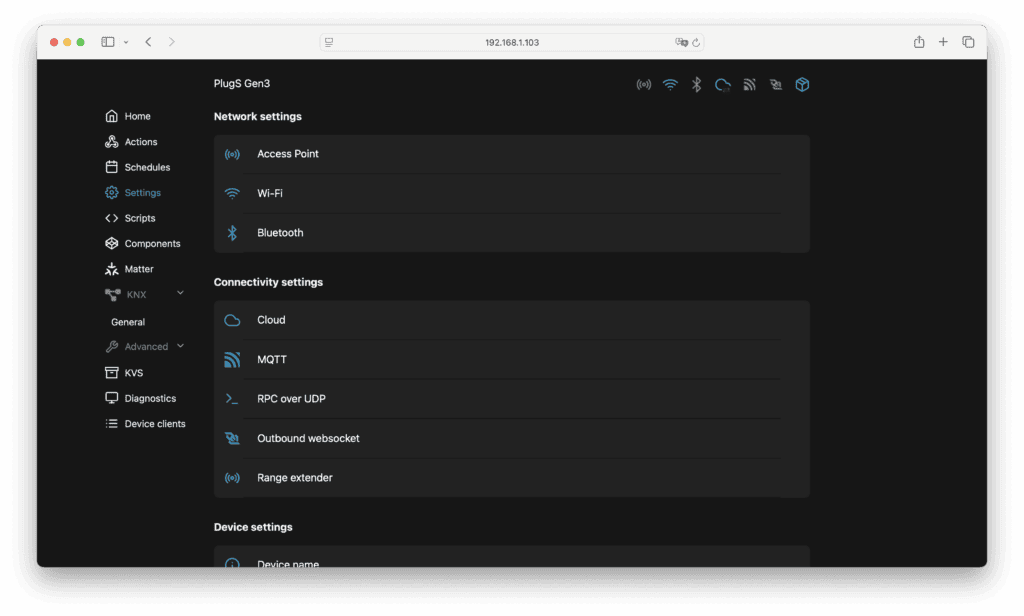Expand the Advanced sidebar section chevron
Screen dimensions: 1024x616
coord(181,346)
